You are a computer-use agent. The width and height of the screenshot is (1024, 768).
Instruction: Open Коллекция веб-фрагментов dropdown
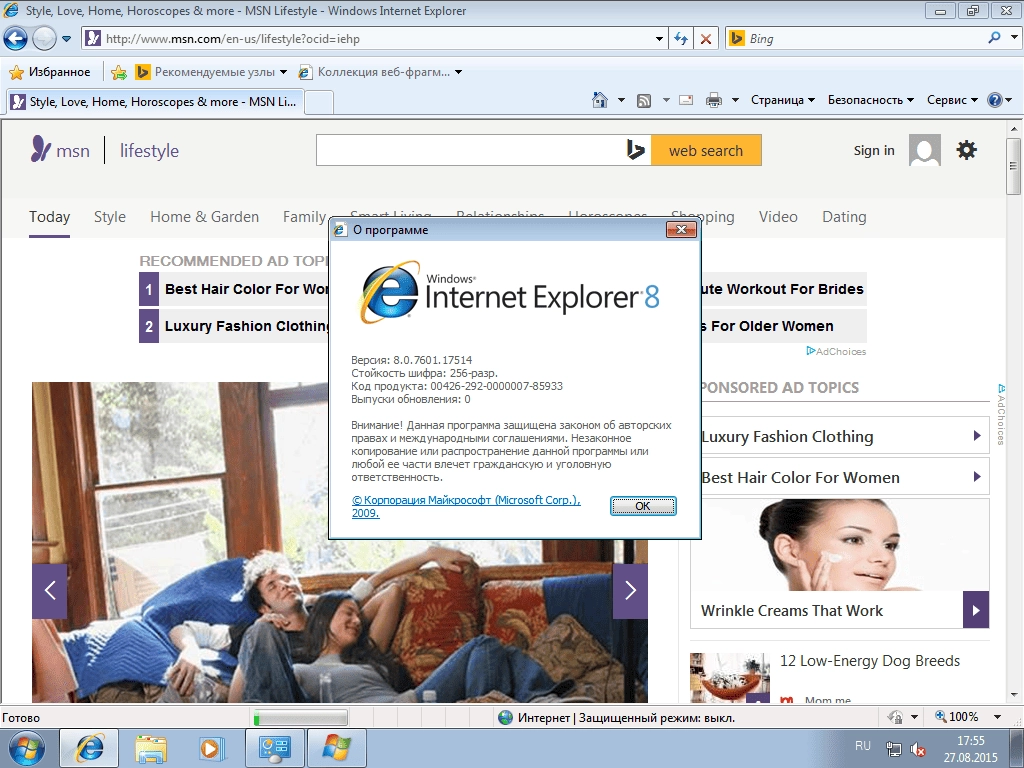click(x=380, y=72)
